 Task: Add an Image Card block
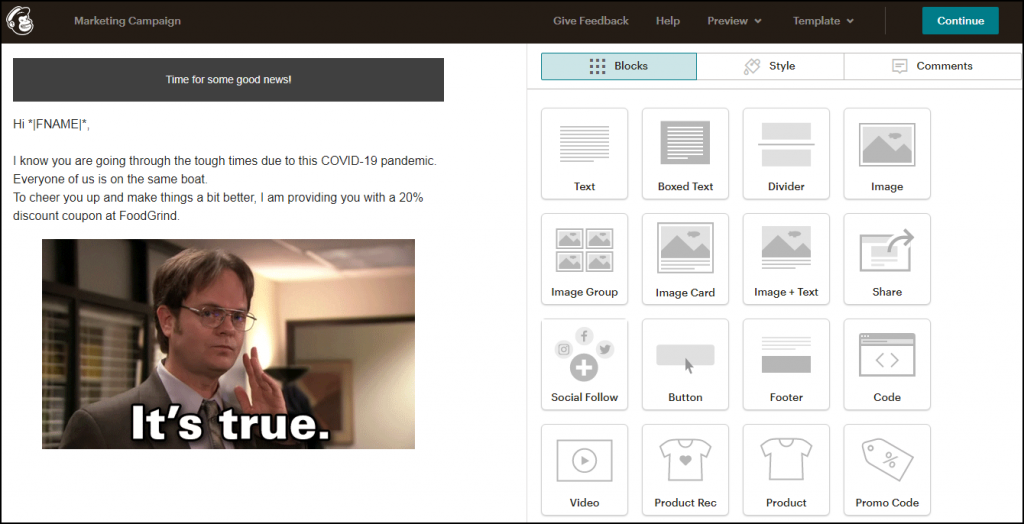[685, 259]
